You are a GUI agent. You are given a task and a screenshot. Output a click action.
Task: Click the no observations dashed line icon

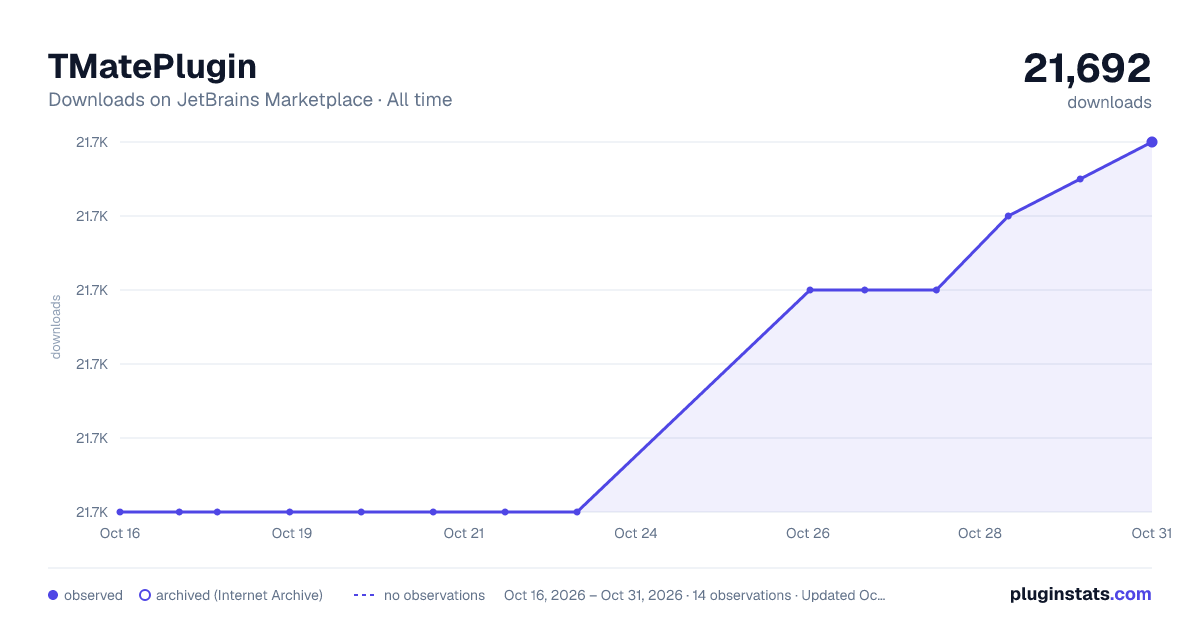[364, 595]
